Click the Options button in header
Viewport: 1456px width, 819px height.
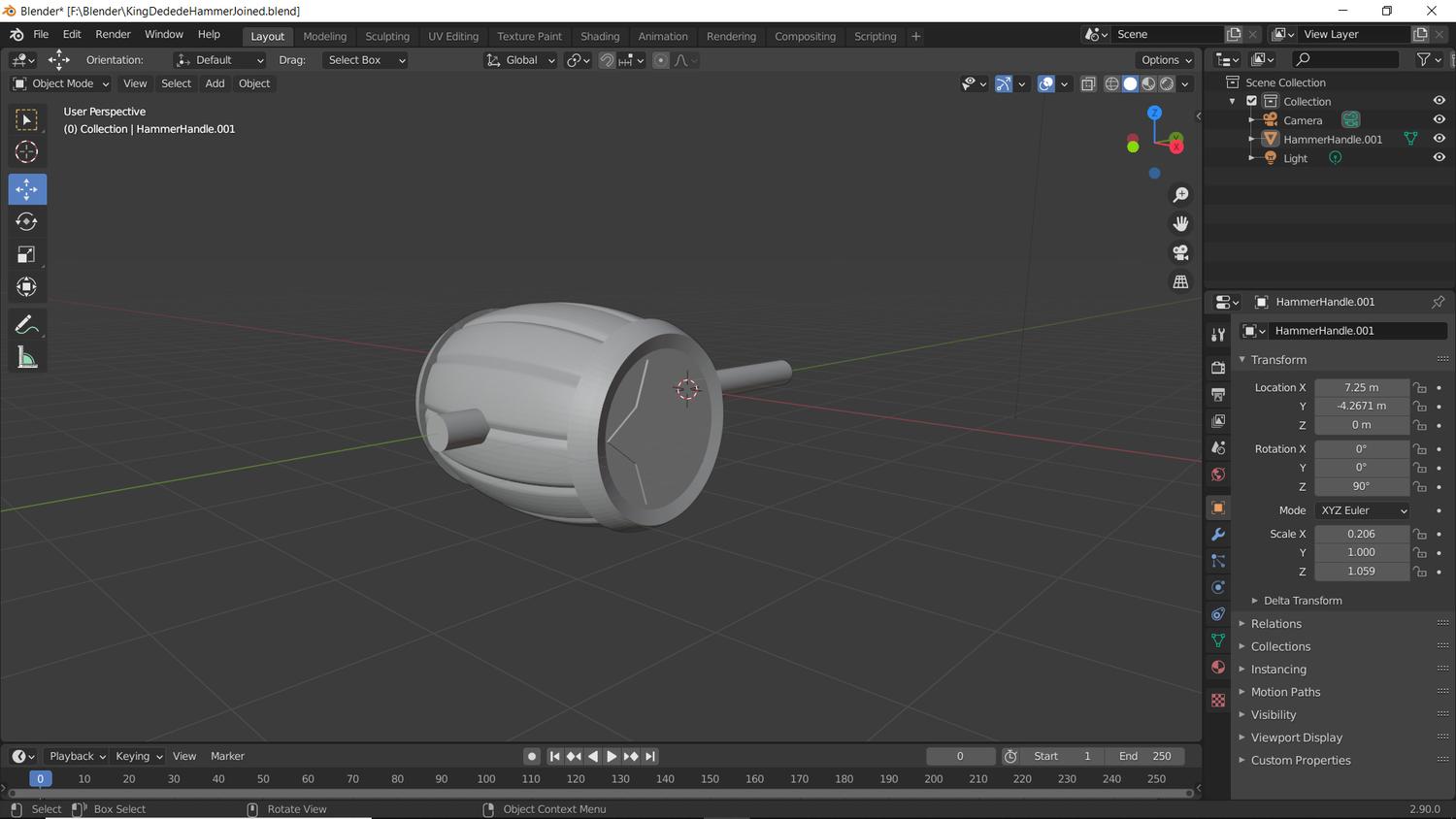coord(1166,60)
